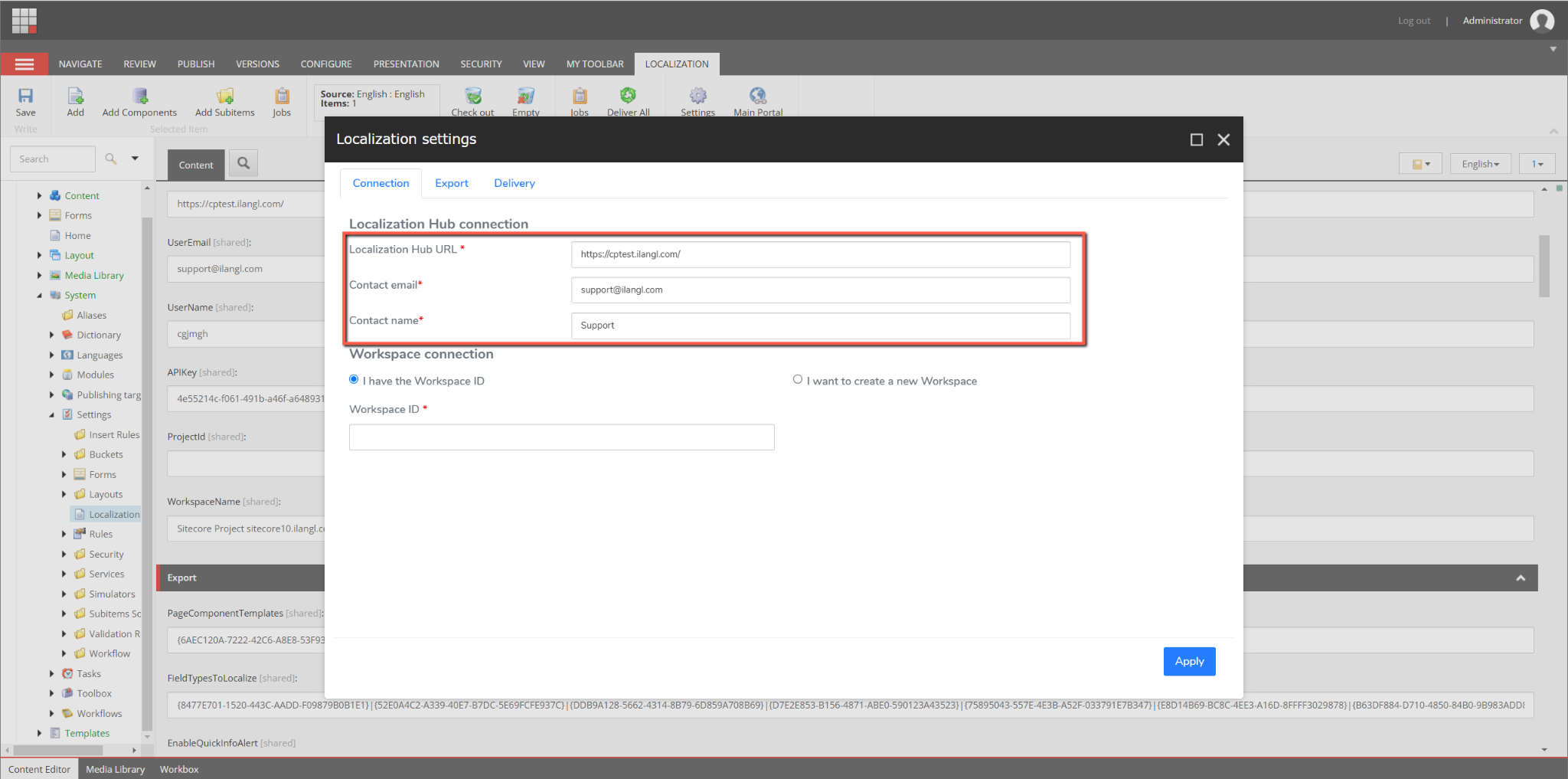Image resolution: width=1568 pixels, height=779 pixels.
Task: Open the Sitecore launchpad grid icon
Action: [24, 21]
